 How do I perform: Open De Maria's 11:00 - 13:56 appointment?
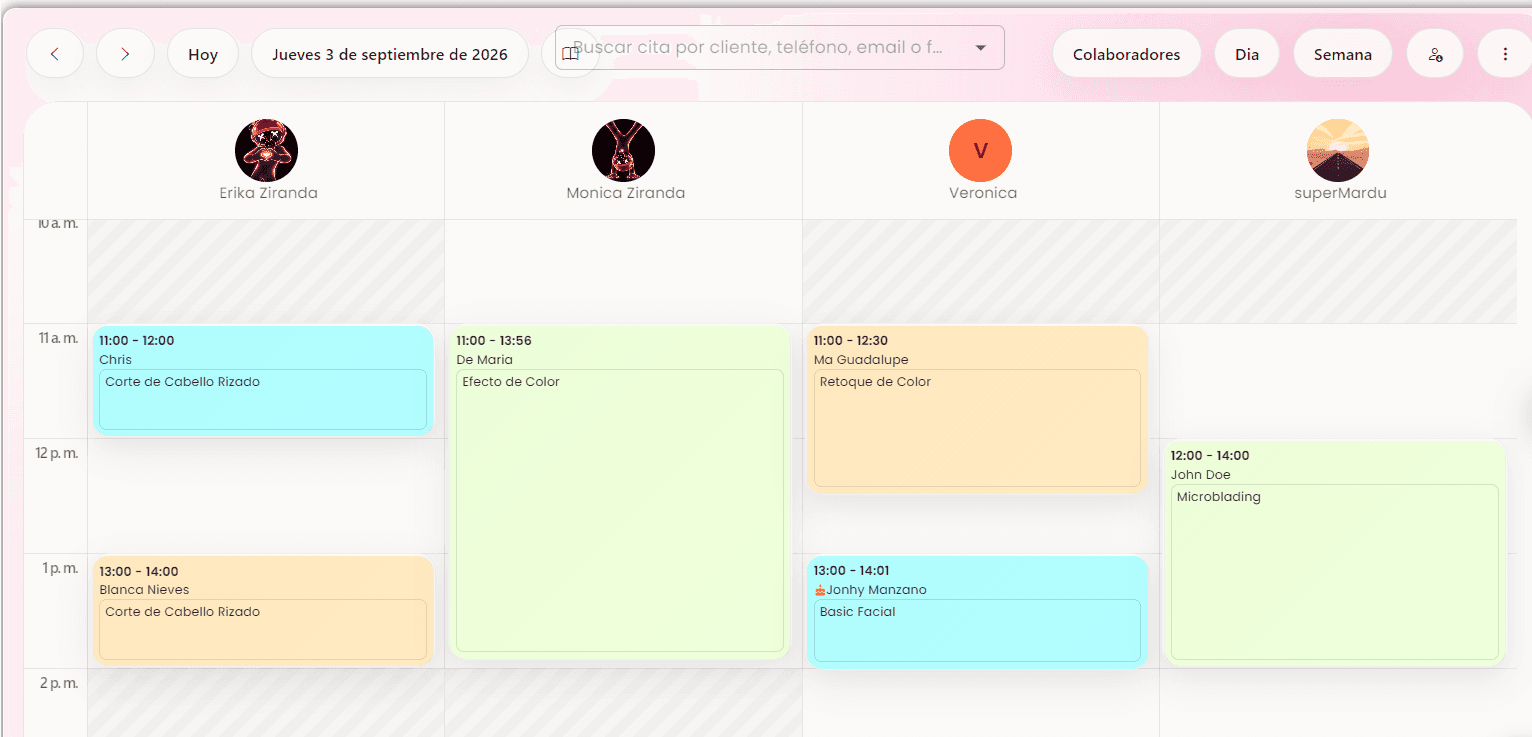coord(620,492)
